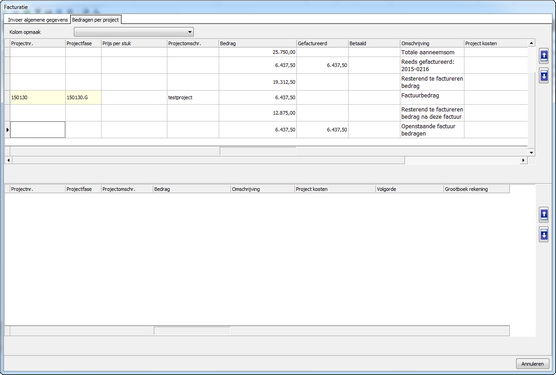The width and height of the screenshot is (556, 375).
Task: Click the empty Projectnr. cell in active row
Action: point(38,130)
